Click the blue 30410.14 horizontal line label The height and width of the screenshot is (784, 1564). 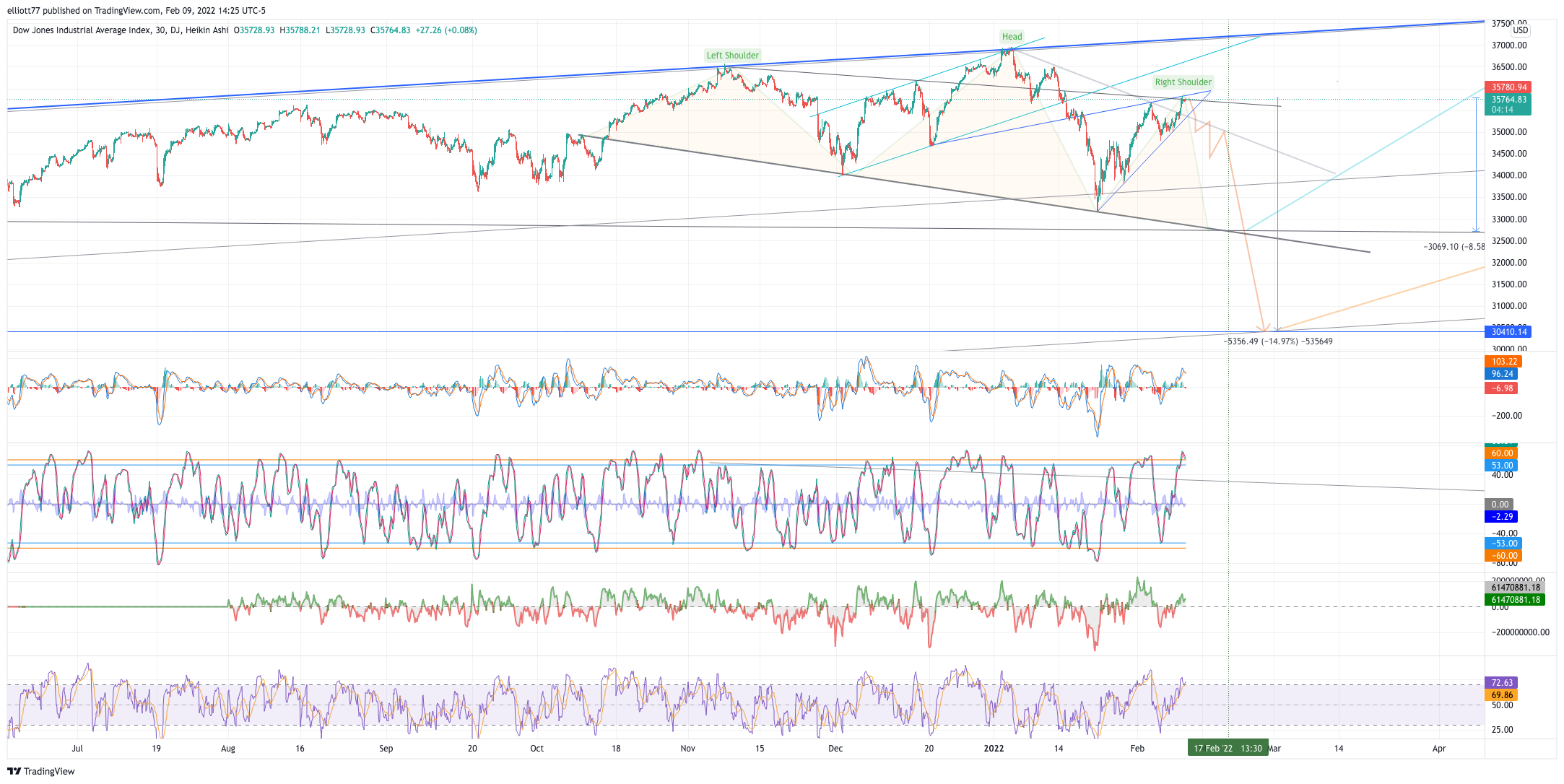[1508, 332]
